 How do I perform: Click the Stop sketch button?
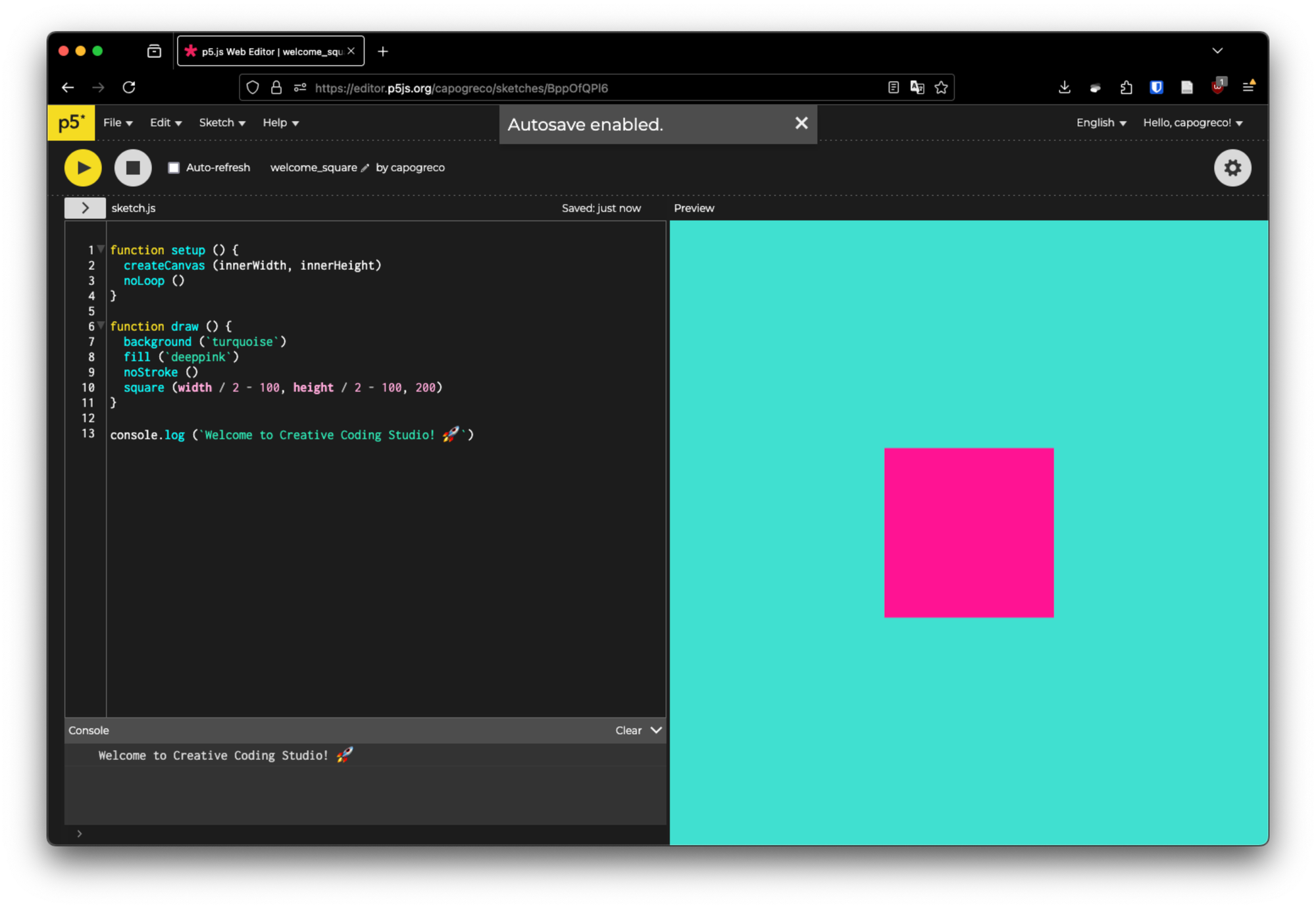coord(131,167)
